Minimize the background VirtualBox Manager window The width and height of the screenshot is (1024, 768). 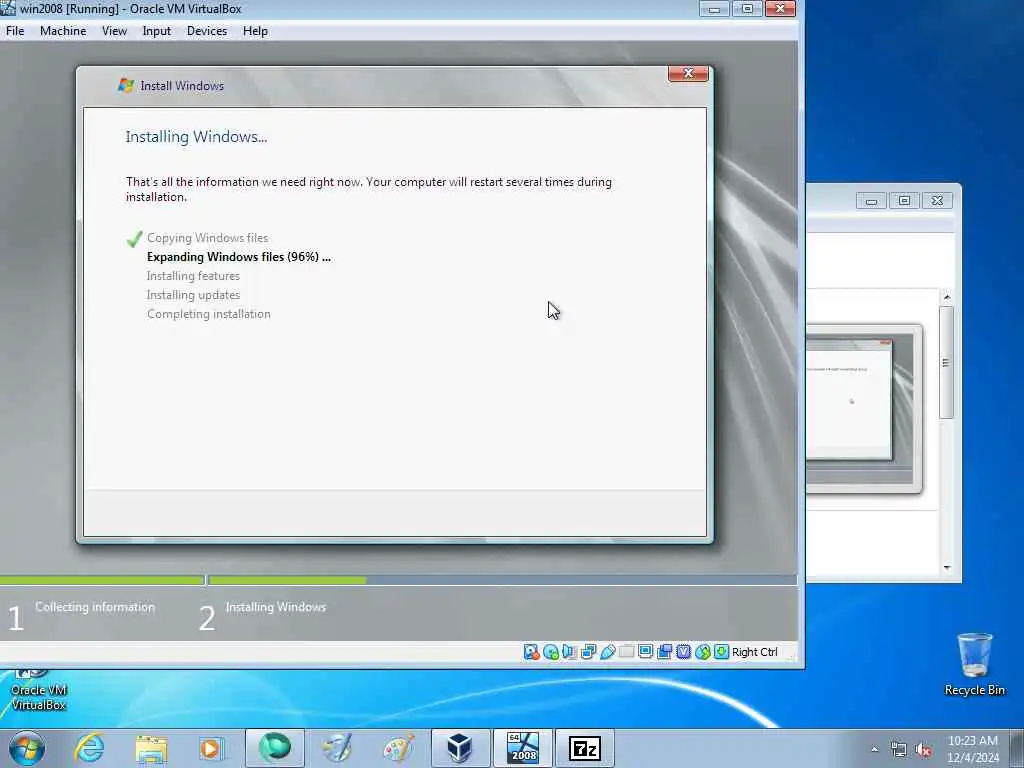pos(871,200)
